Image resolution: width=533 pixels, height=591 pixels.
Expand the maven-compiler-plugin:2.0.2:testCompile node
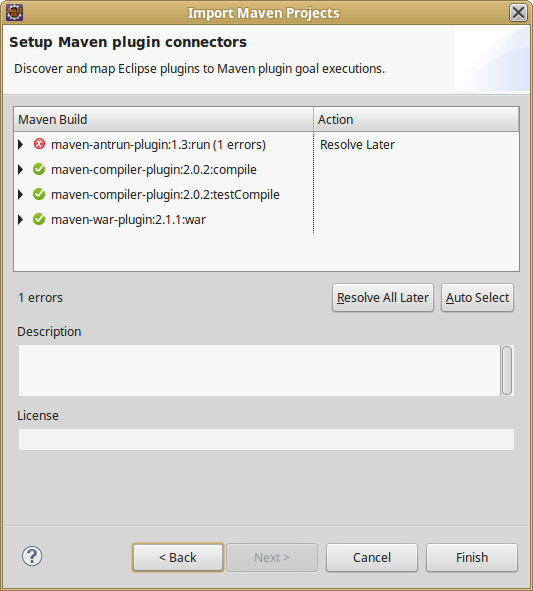(21, 194)
